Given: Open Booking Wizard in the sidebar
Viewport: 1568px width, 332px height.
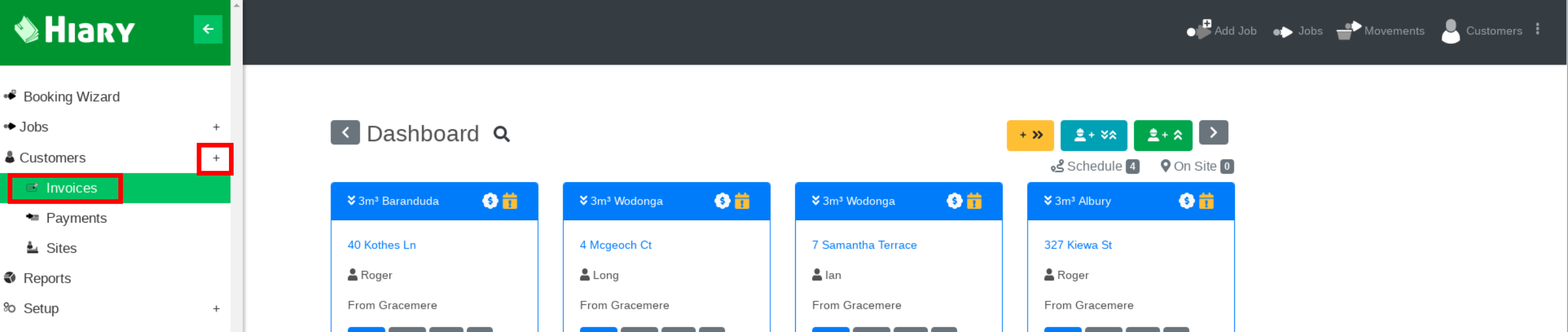Looking at the screenshot, I should (71, 97).
